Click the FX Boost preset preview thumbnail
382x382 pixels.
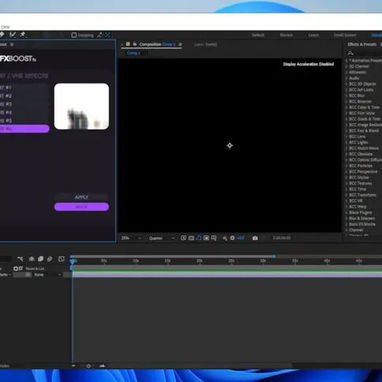tap(82, 106)
